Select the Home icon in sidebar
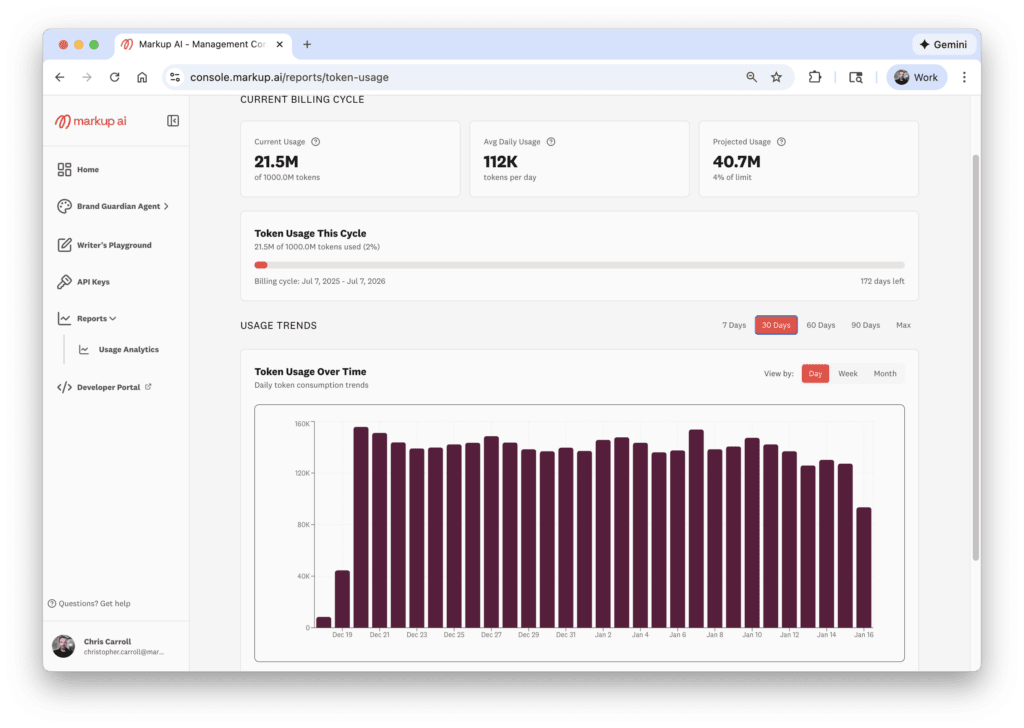1024x728 pixels. (63, 169)
